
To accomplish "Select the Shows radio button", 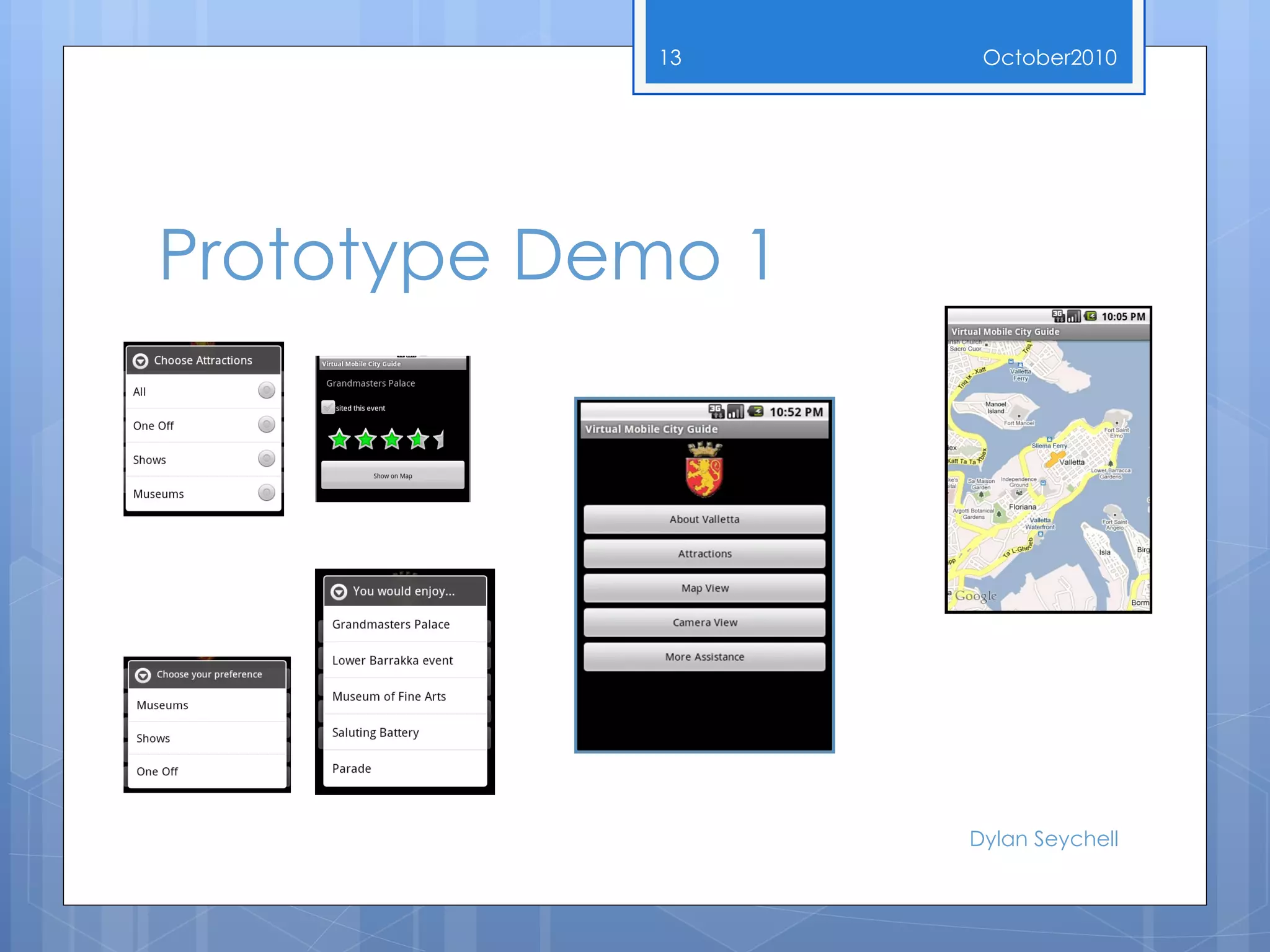I will (266, 459).
